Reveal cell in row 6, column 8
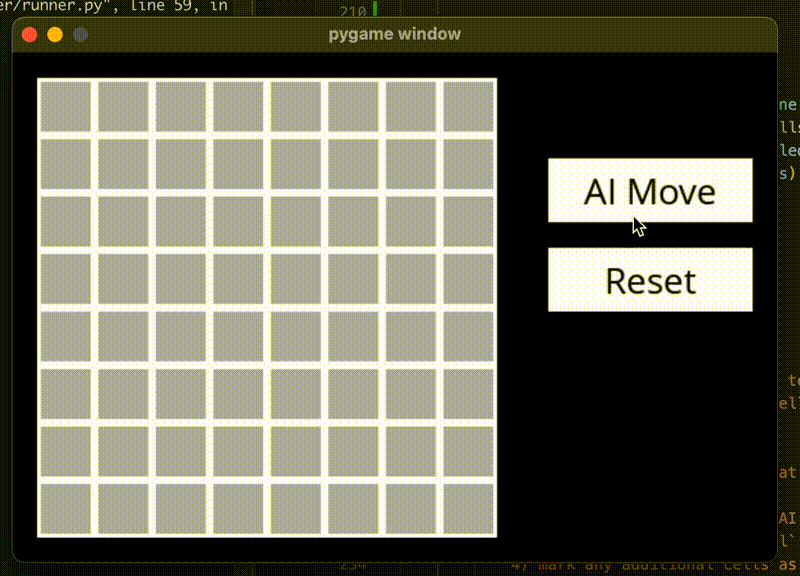Screen dimensions: 800x576 468,394
